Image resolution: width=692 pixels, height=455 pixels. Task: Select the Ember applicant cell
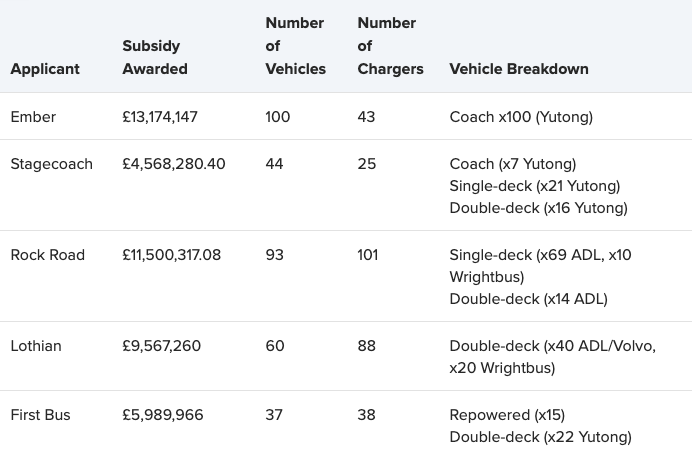(x=33, y=117)
